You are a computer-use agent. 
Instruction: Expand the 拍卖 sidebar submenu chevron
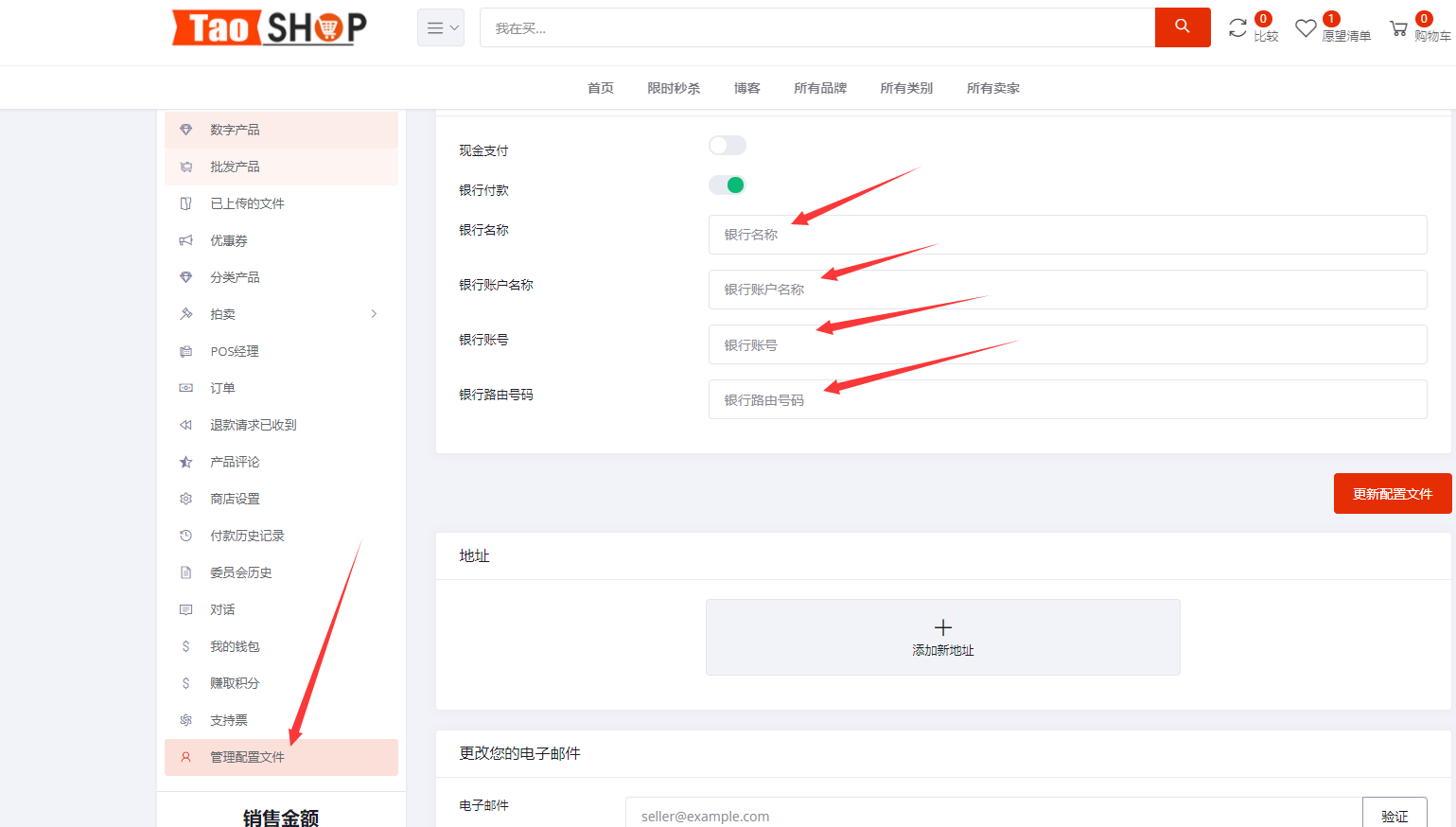click(375, 314)
